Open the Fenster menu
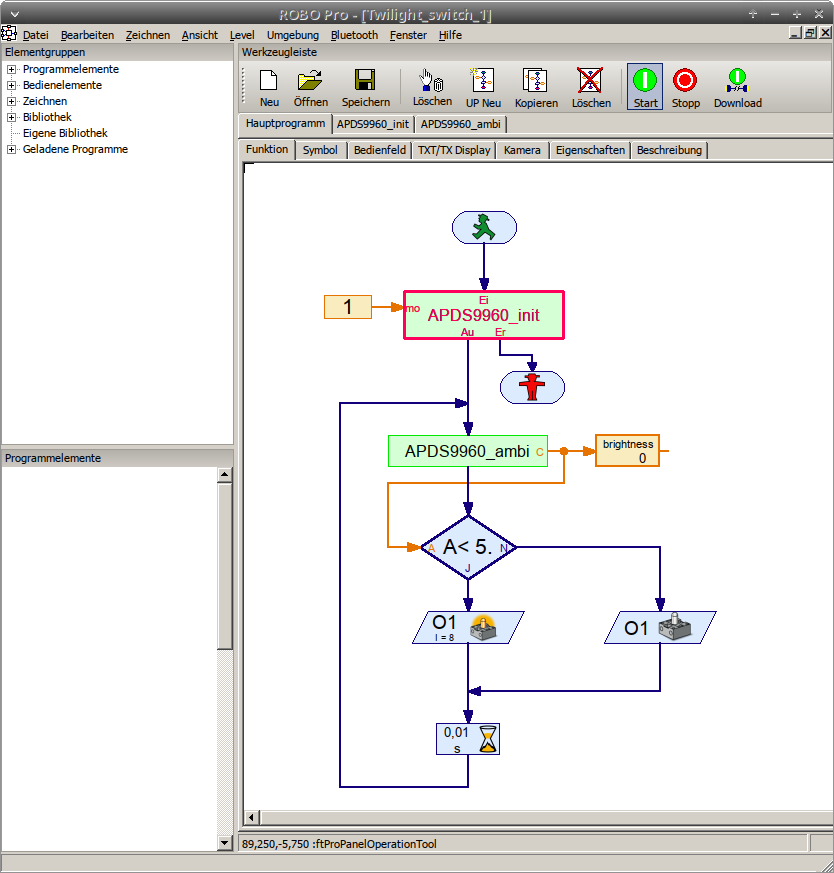 click(x=408, y=35)
